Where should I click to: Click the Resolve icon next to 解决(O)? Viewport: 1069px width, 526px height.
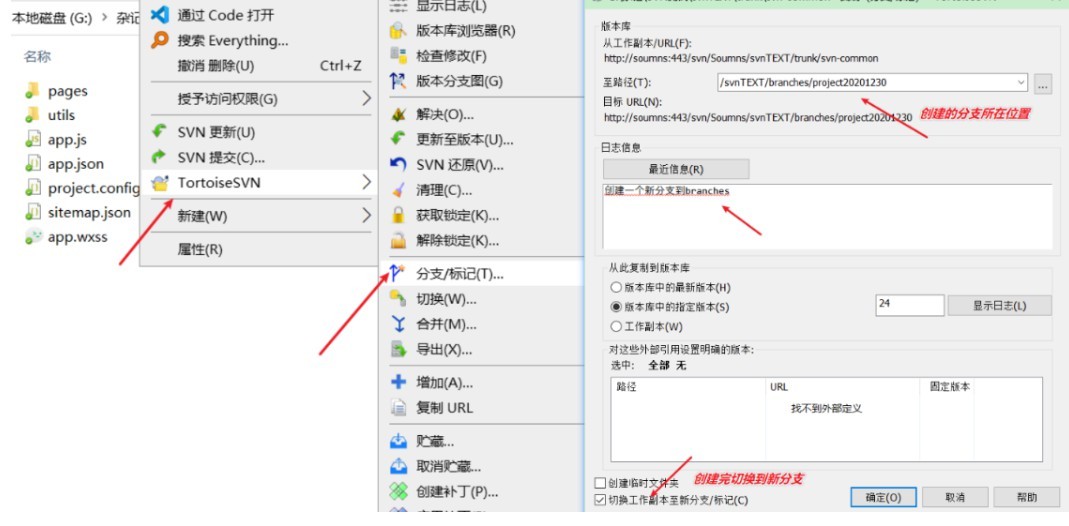pos(397,114)
